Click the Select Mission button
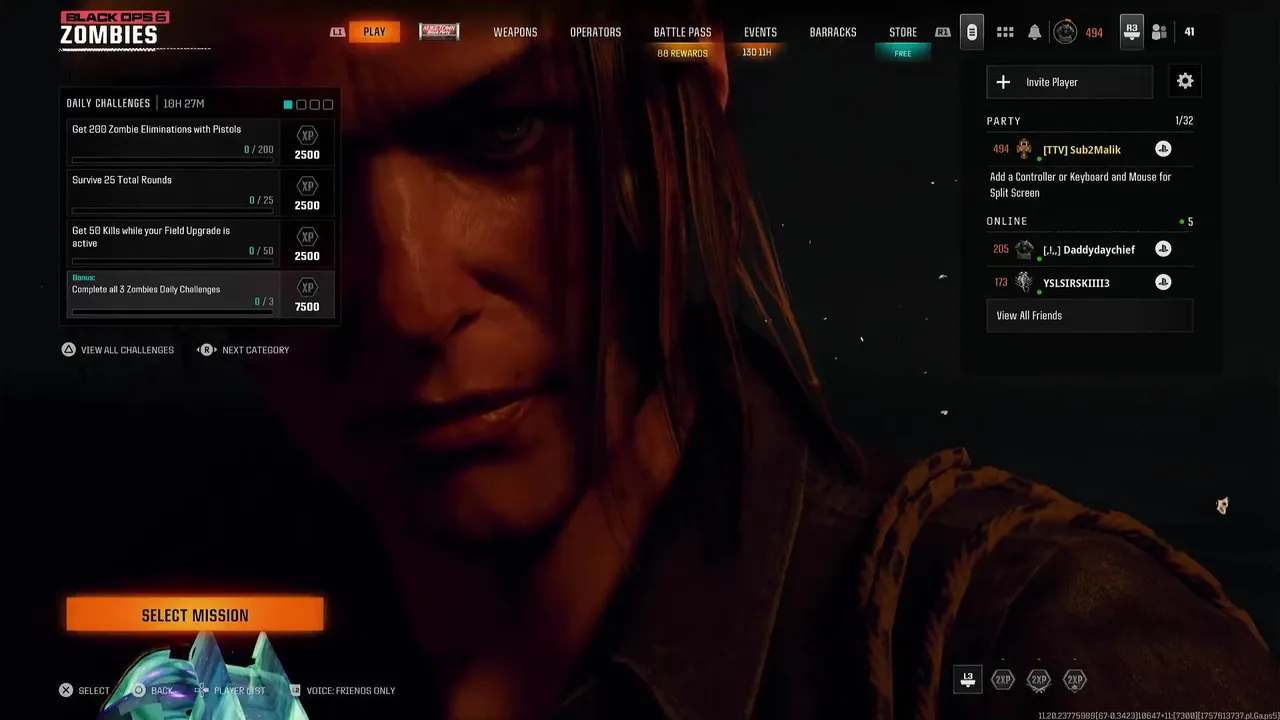Viewport: 1280px width, 720px height. point(195,615)
